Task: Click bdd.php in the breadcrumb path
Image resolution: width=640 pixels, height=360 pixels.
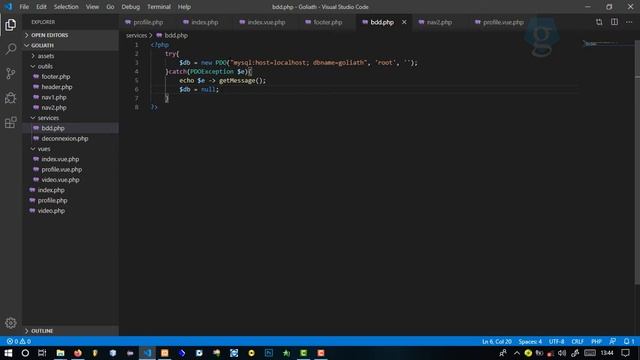Action: tap(176, 36)
